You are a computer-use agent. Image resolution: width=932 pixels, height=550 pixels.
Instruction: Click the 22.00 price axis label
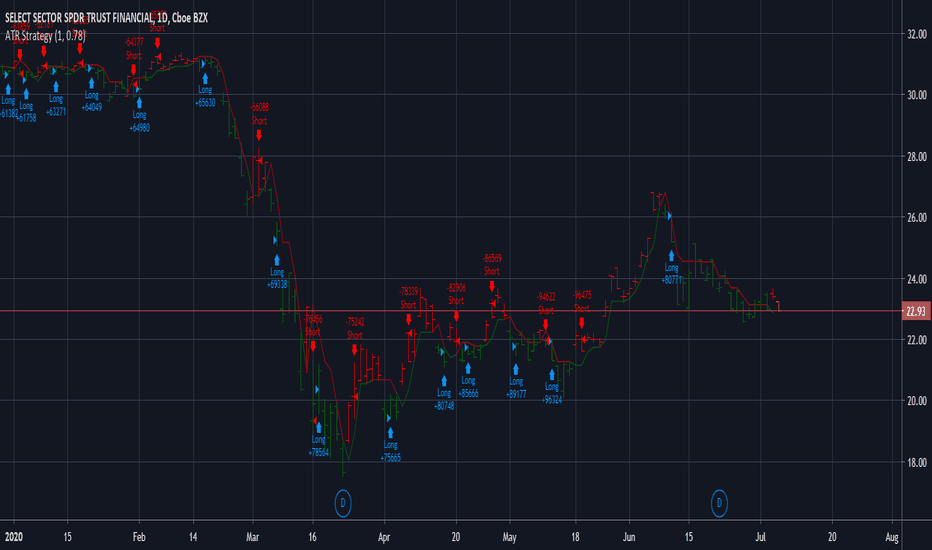click(917, 340)
